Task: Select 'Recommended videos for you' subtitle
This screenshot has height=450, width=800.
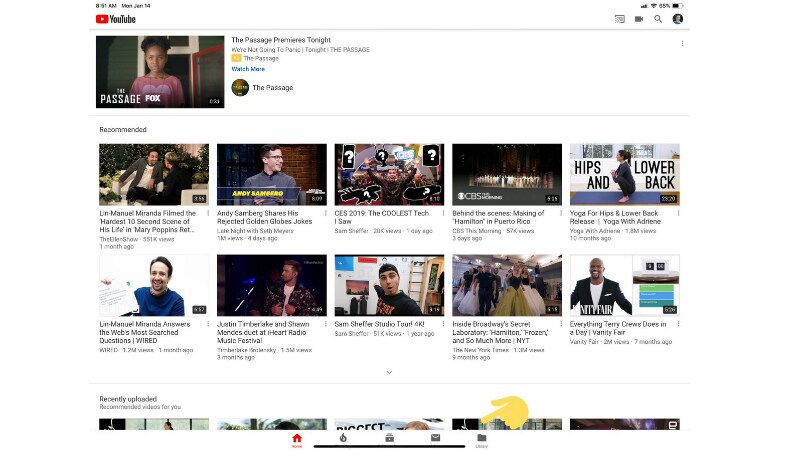Action: pyautogui.click(x=140, y=407)
